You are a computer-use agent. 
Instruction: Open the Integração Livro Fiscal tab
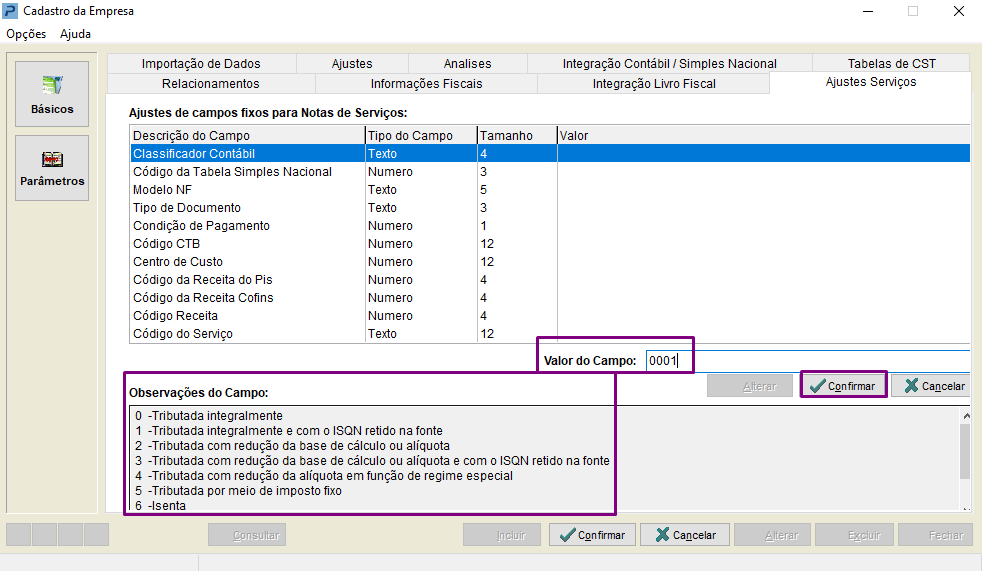(x=654, y=84)
